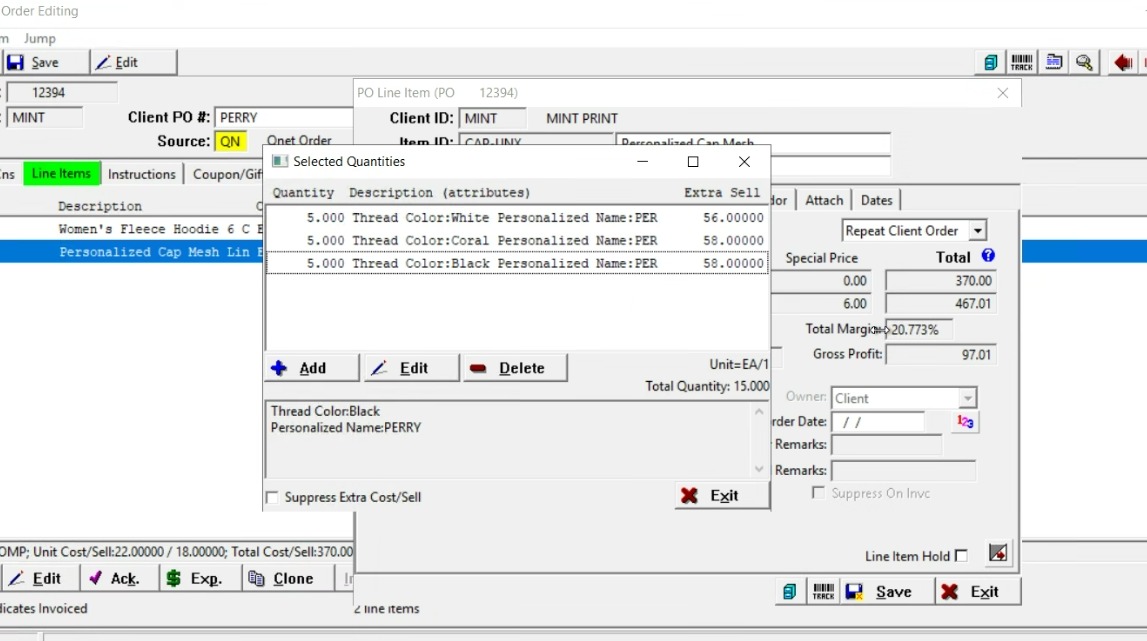Click the Special Price value 6.00
This screenshot has height=641, width=1147.
821,304
